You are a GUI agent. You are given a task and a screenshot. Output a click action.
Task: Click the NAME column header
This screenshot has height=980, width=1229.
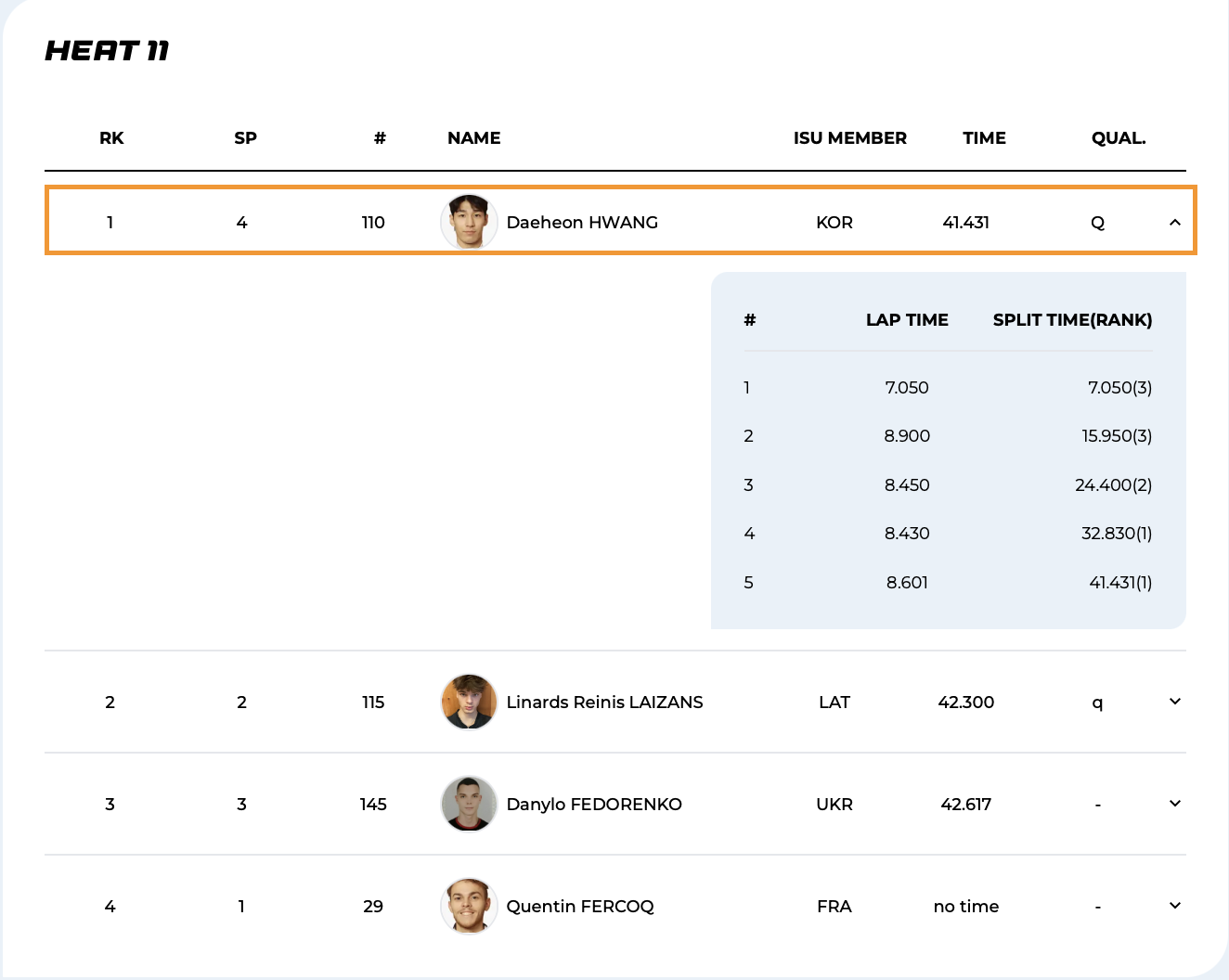(473, 138)
